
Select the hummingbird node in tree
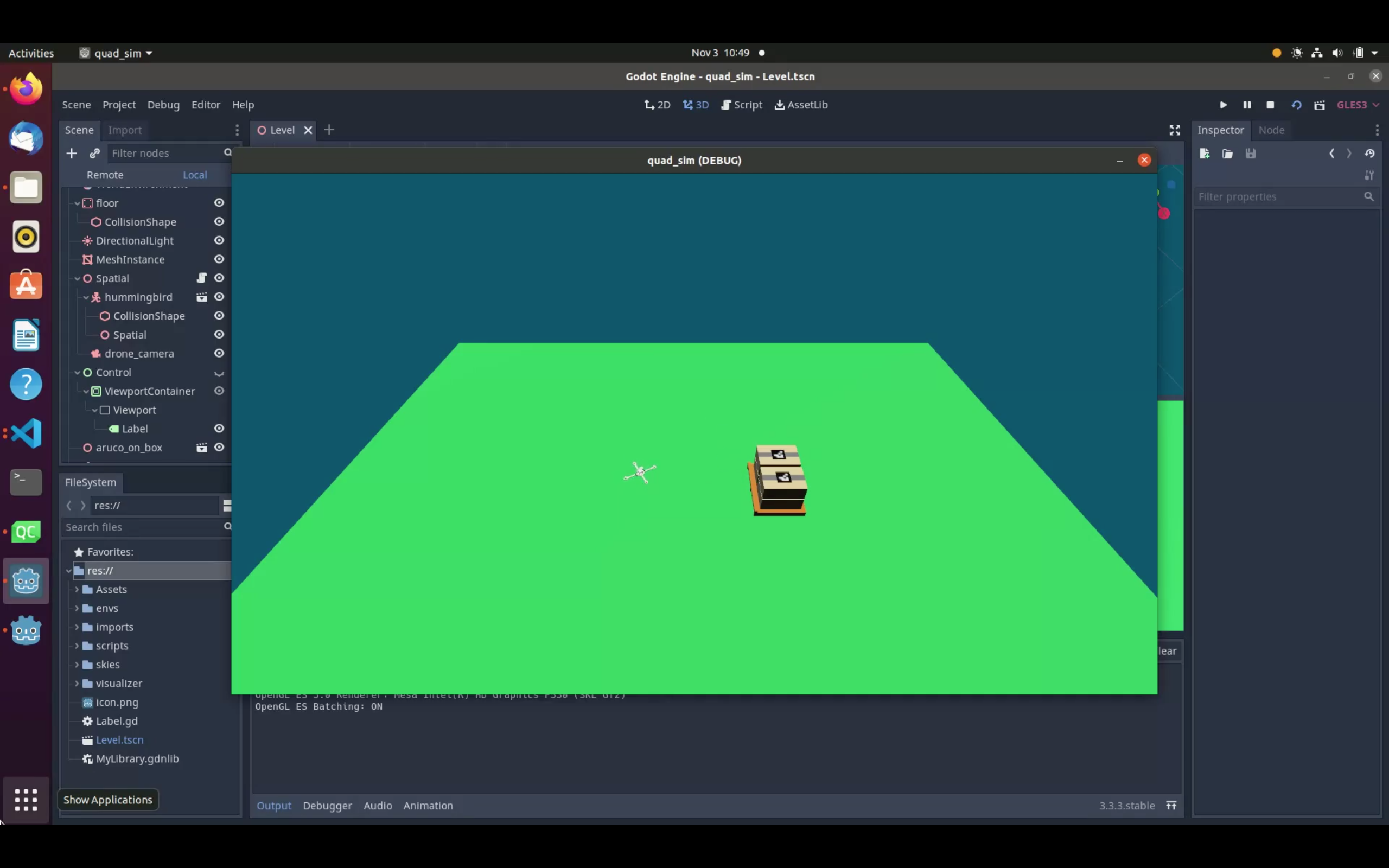(x=138, y=297)
